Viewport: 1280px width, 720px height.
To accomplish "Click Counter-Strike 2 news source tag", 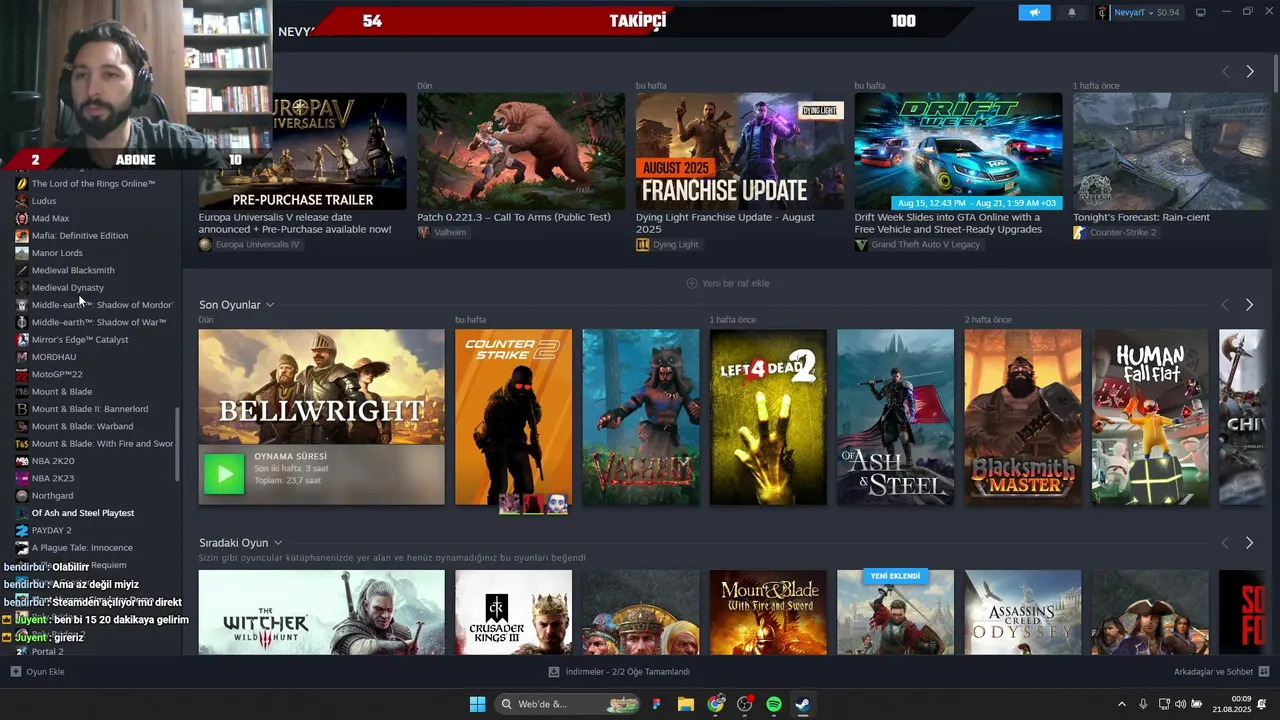I will pyautogui.click(x=1115, y=232).
